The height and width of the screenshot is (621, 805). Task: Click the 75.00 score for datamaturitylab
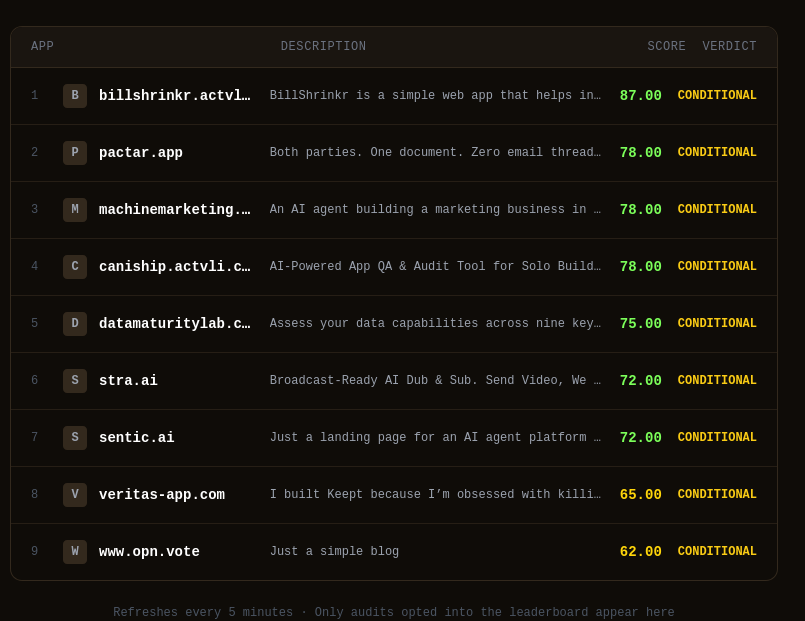click(640, 324)
